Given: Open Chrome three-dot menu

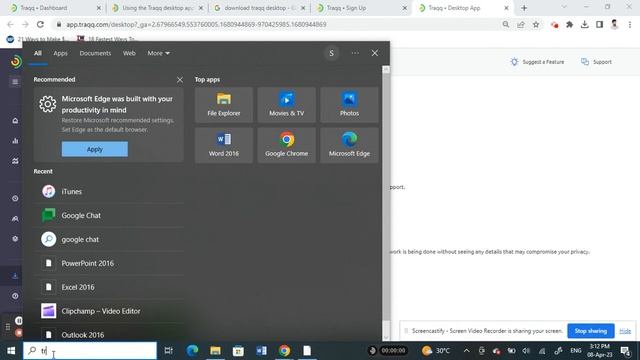Looking at the screenshot, I should [x=630, y=24].
